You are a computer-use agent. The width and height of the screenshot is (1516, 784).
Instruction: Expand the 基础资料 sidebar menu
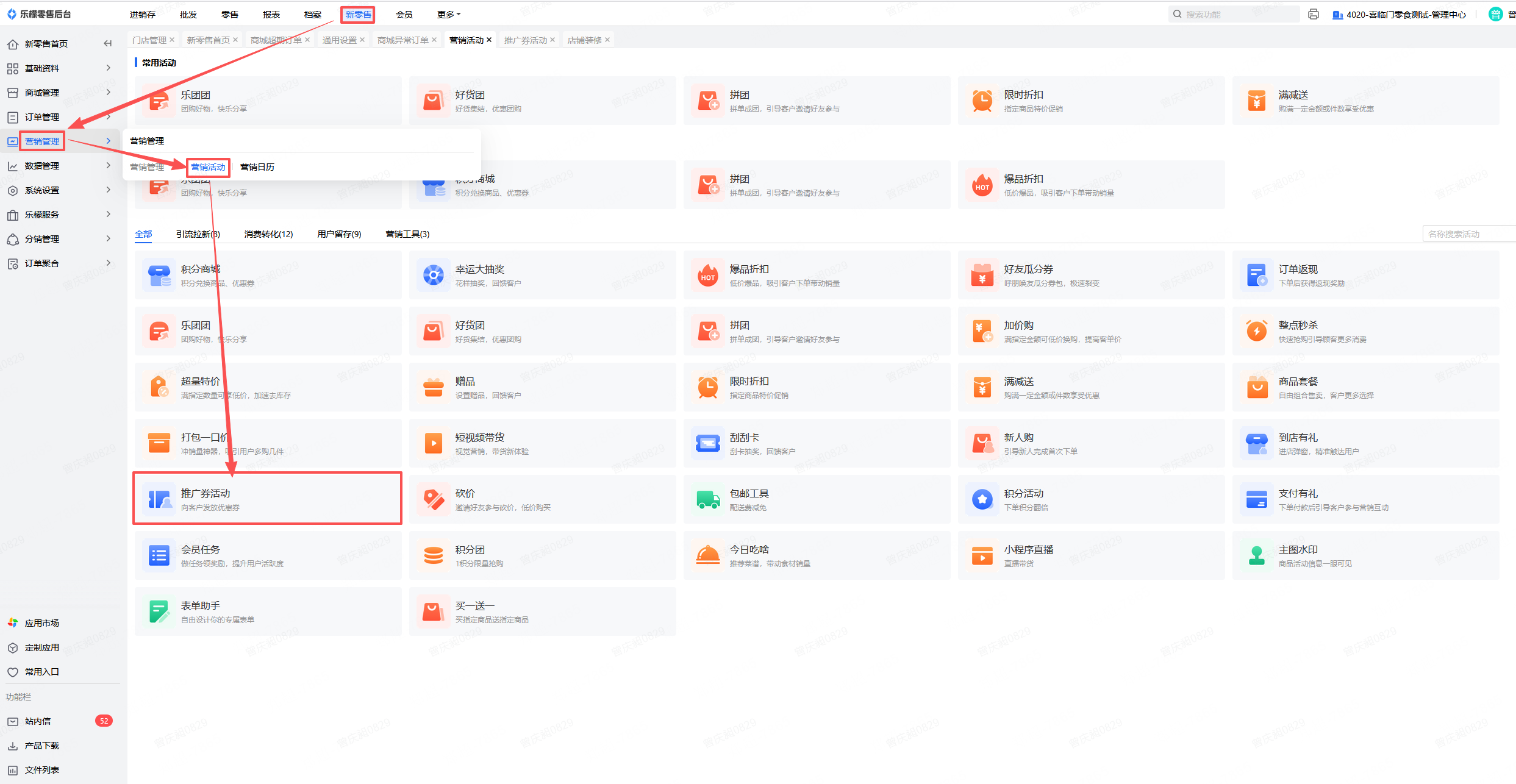42,68
